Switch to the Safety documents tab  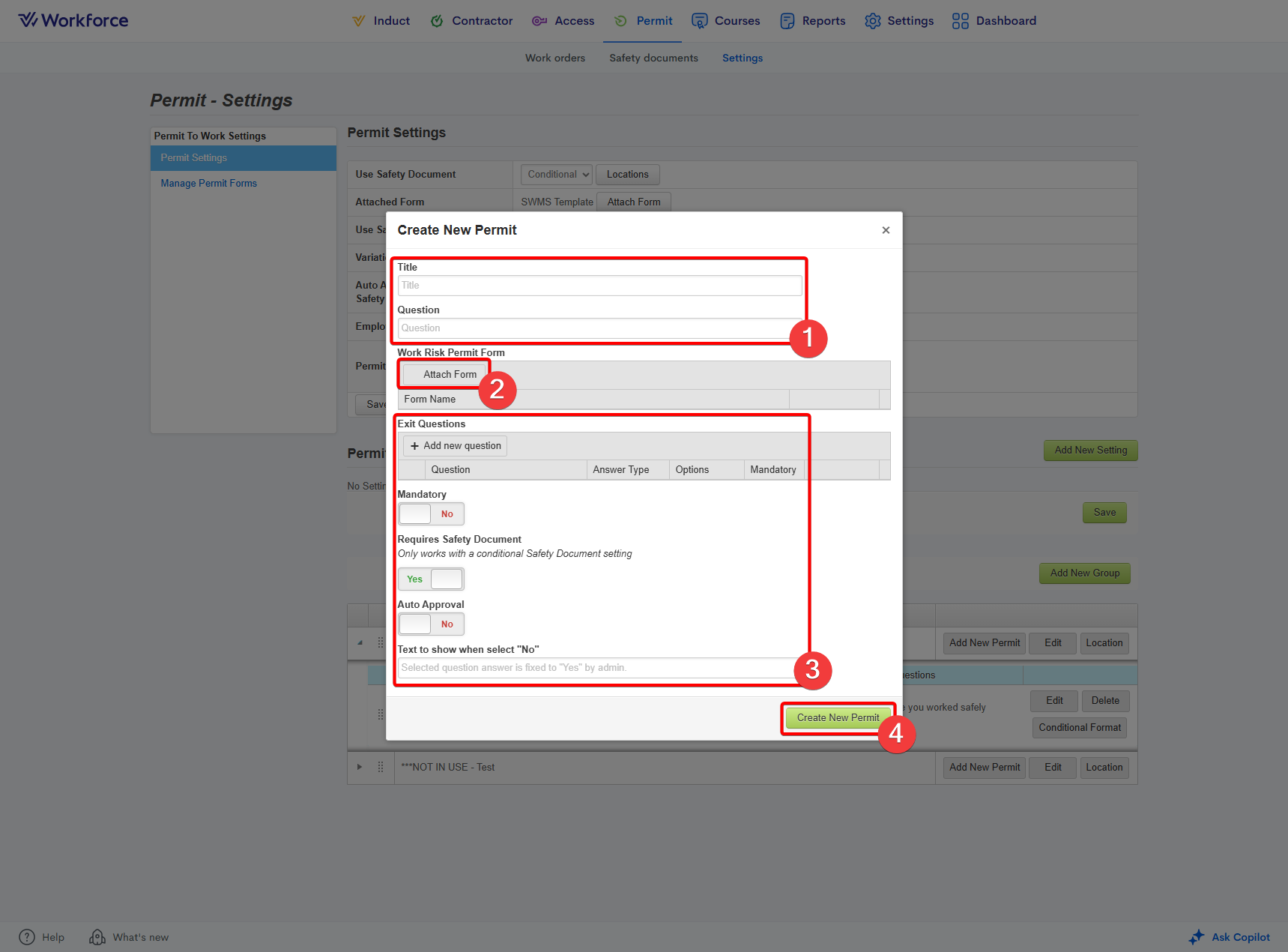pos(653,58)
